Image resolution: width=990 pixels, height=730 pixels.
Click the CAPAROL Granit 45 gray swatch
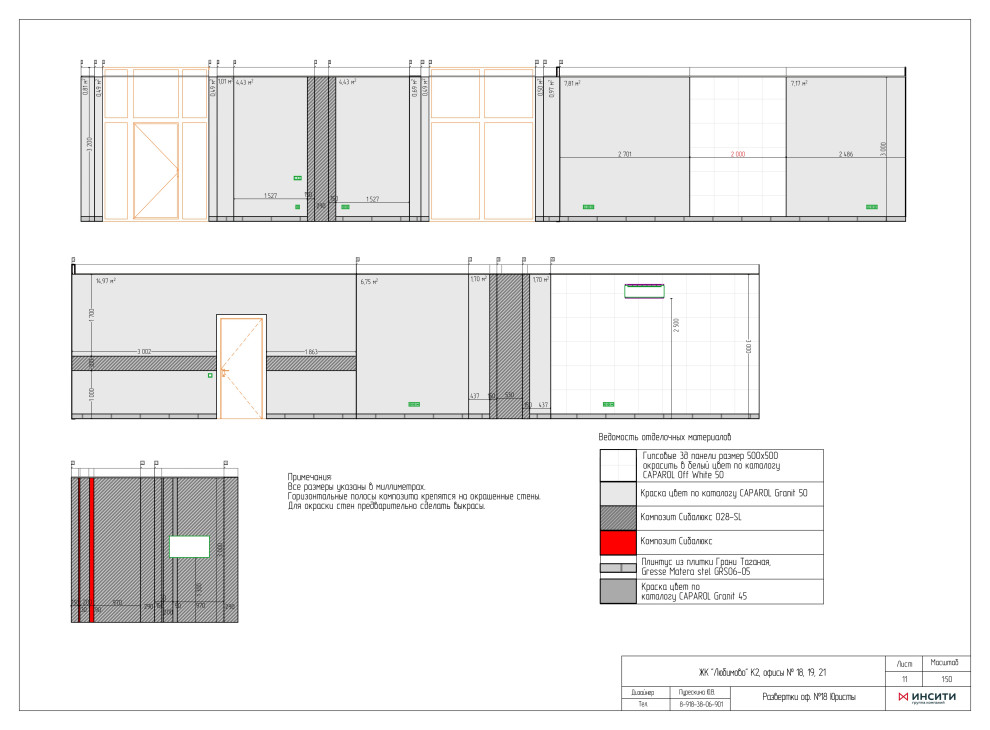pyautogui.click(x=617, y=591)
